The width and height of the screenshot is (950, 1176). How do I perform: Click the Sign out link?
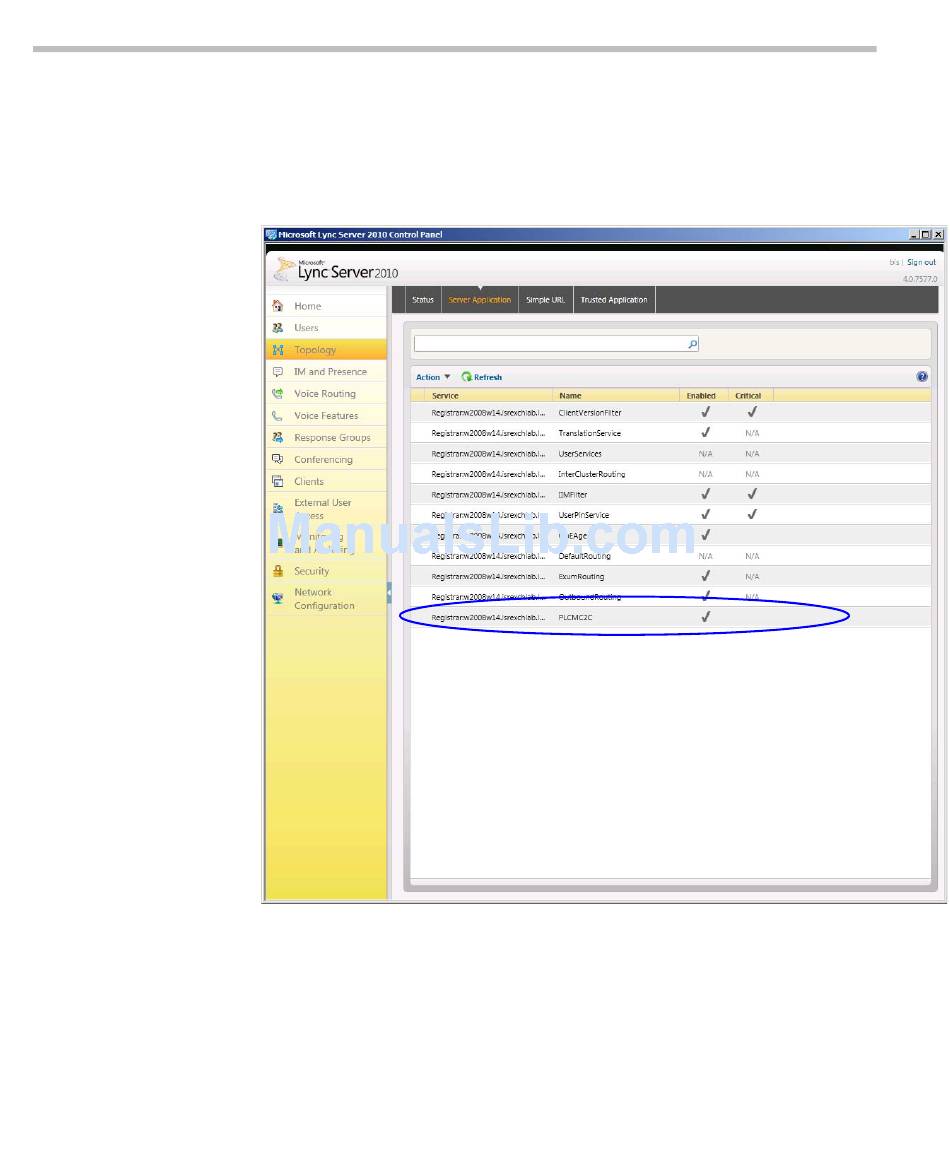tap(921, 262)
